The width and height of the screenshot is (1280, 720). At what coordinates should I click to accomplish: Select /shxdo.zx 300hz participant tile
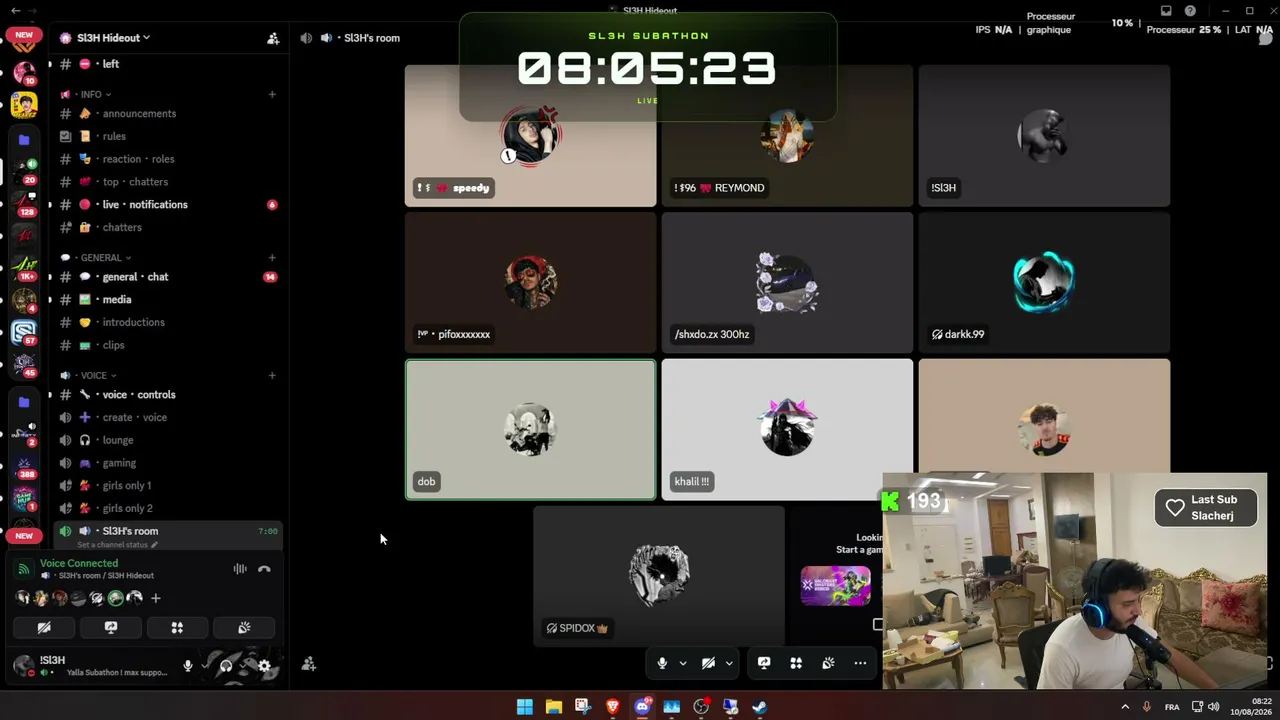(787, 283)
